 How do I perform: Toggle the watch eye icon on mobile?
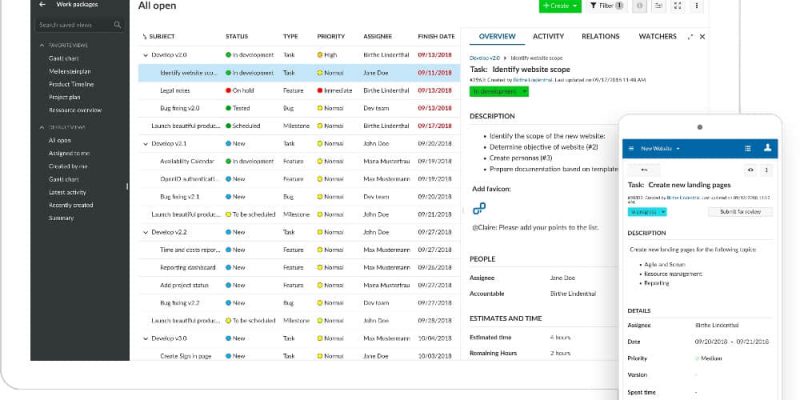750,170
